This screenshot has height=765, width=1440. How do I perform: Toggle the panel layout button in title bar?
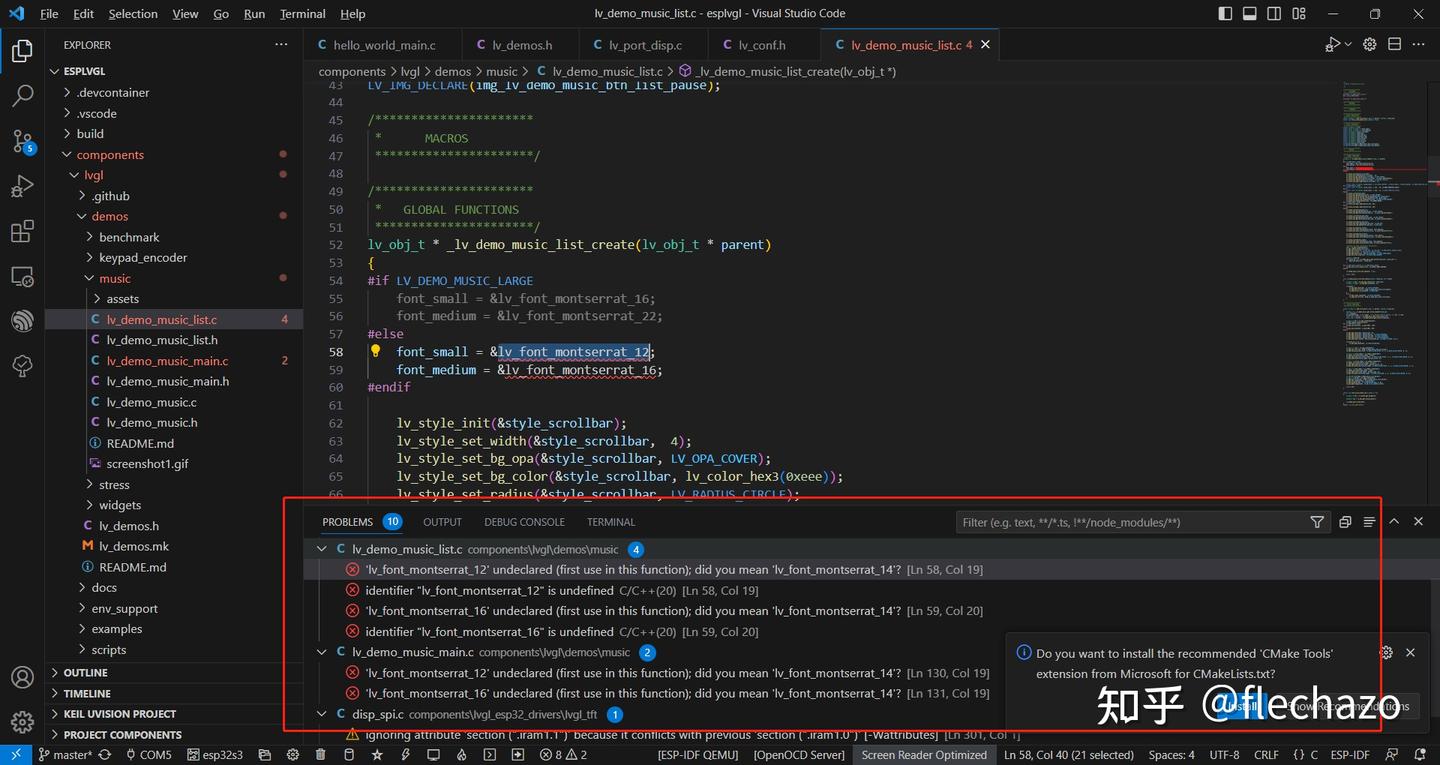pos(1250,14)
